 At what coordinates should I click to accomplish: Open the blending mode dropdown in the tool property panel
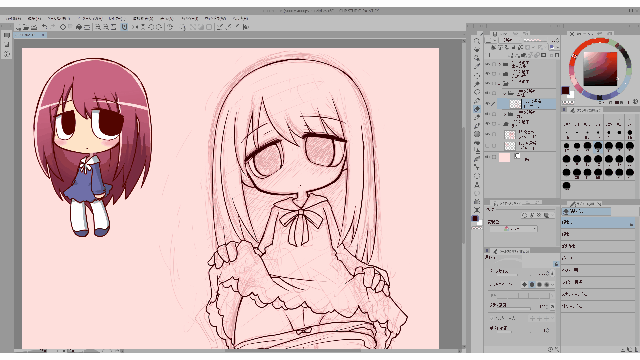[514, 229]
